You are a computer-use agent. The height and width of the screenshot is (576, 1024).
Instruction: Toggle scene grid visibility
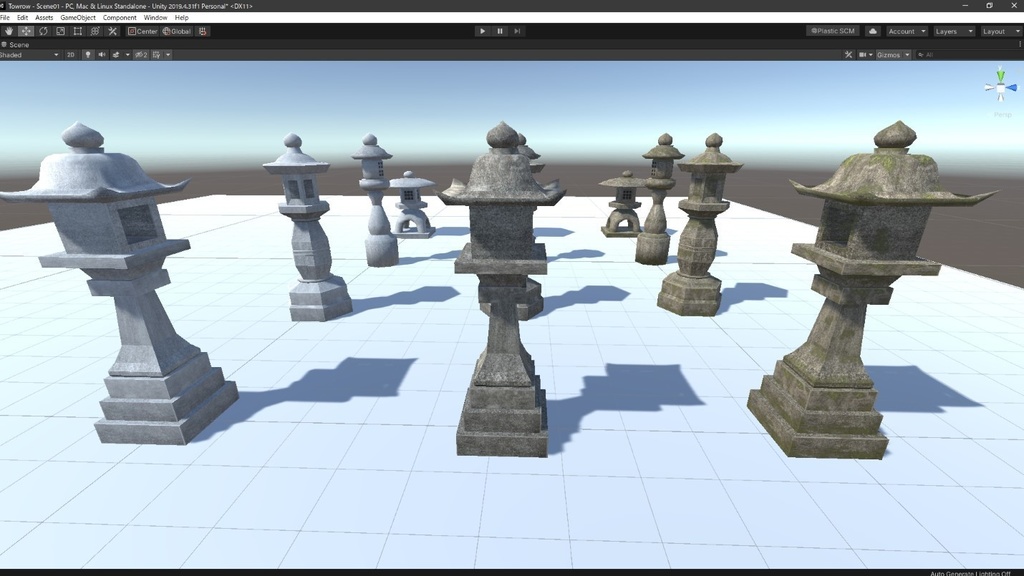pos(157,55)
